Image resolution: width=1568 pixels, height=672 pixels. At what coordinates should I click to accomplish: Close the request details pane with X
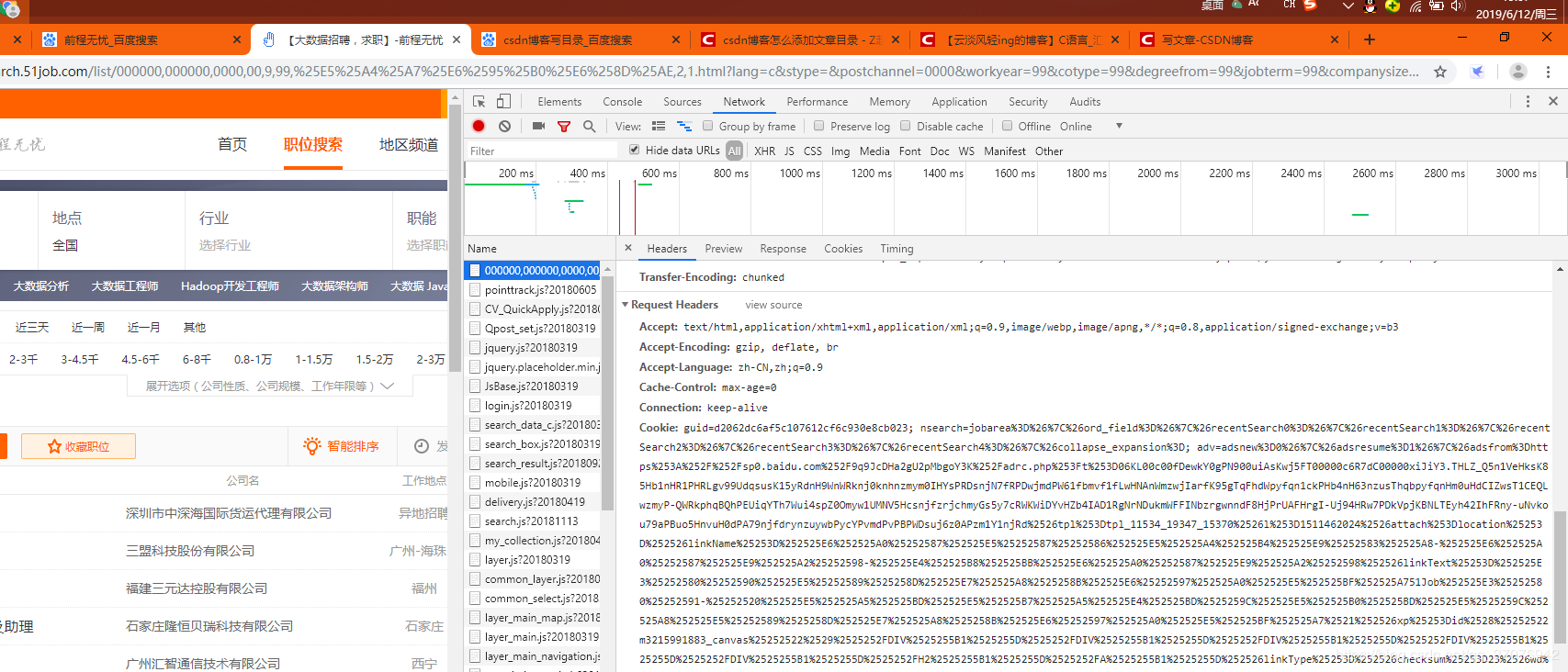(x=628, y=248)
